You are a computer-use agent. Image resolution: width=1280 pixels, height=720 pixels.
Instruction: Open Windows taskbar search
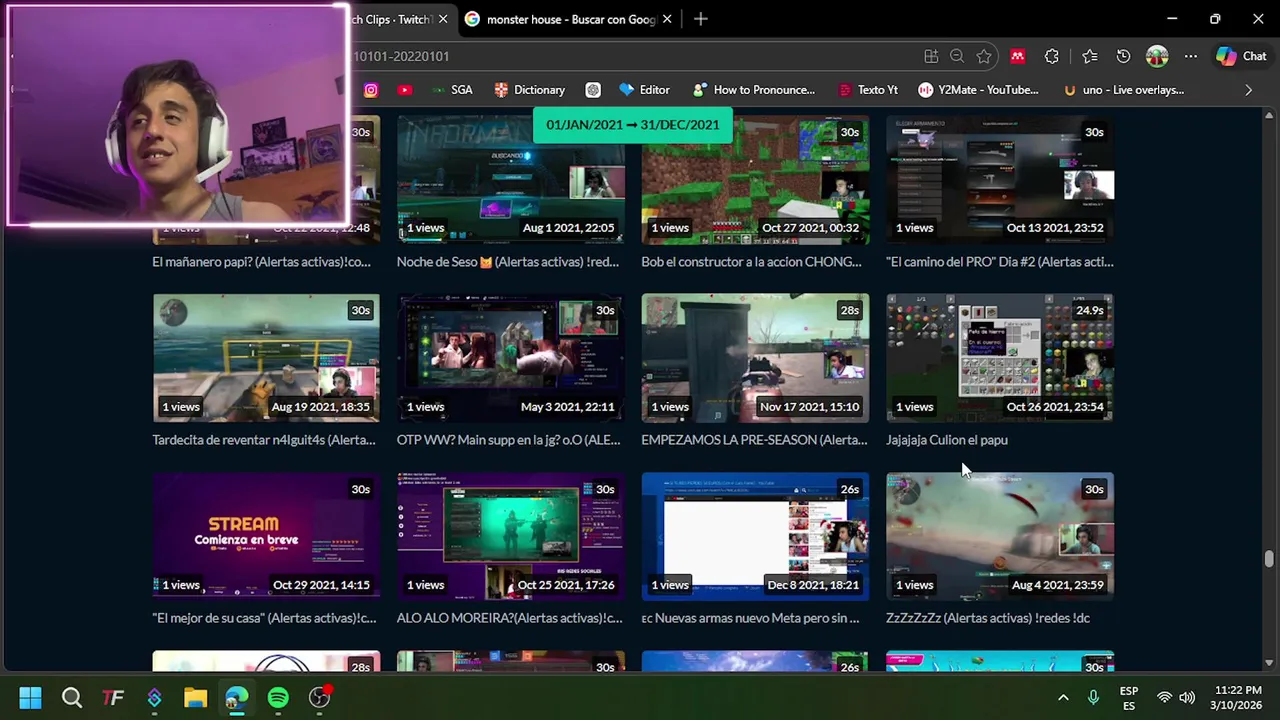(x=72, y=697)
